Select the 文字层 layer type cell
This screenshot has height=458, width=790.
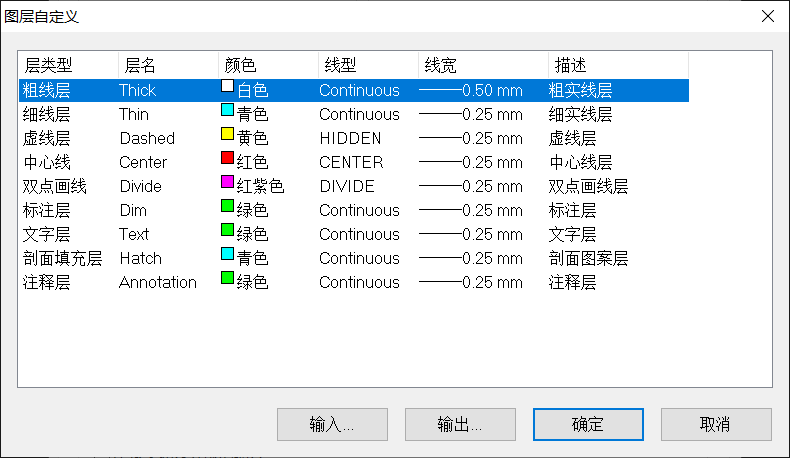tap(46, 234)
